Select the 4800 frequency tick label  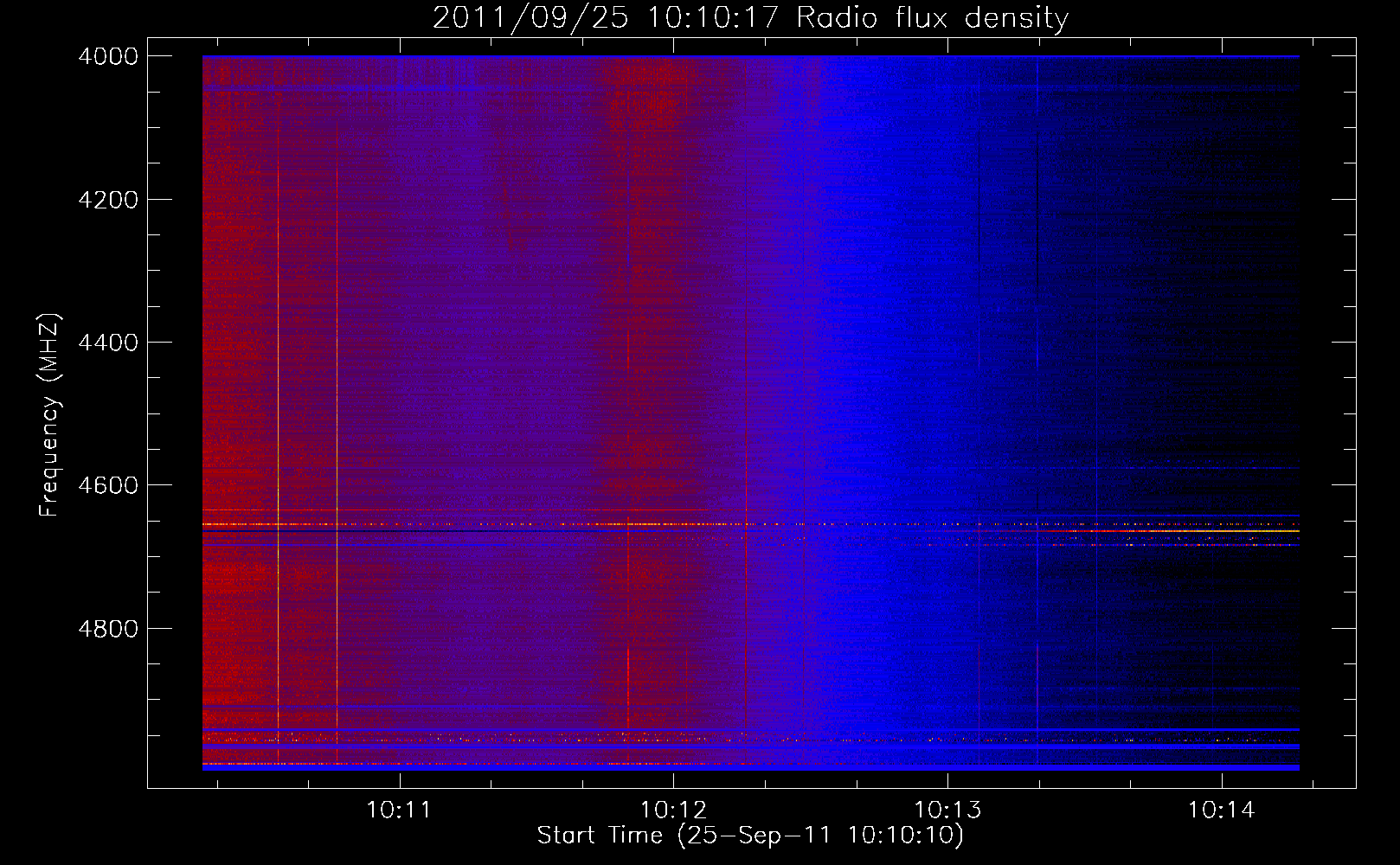pyautogui.click(x=108, y=628)
